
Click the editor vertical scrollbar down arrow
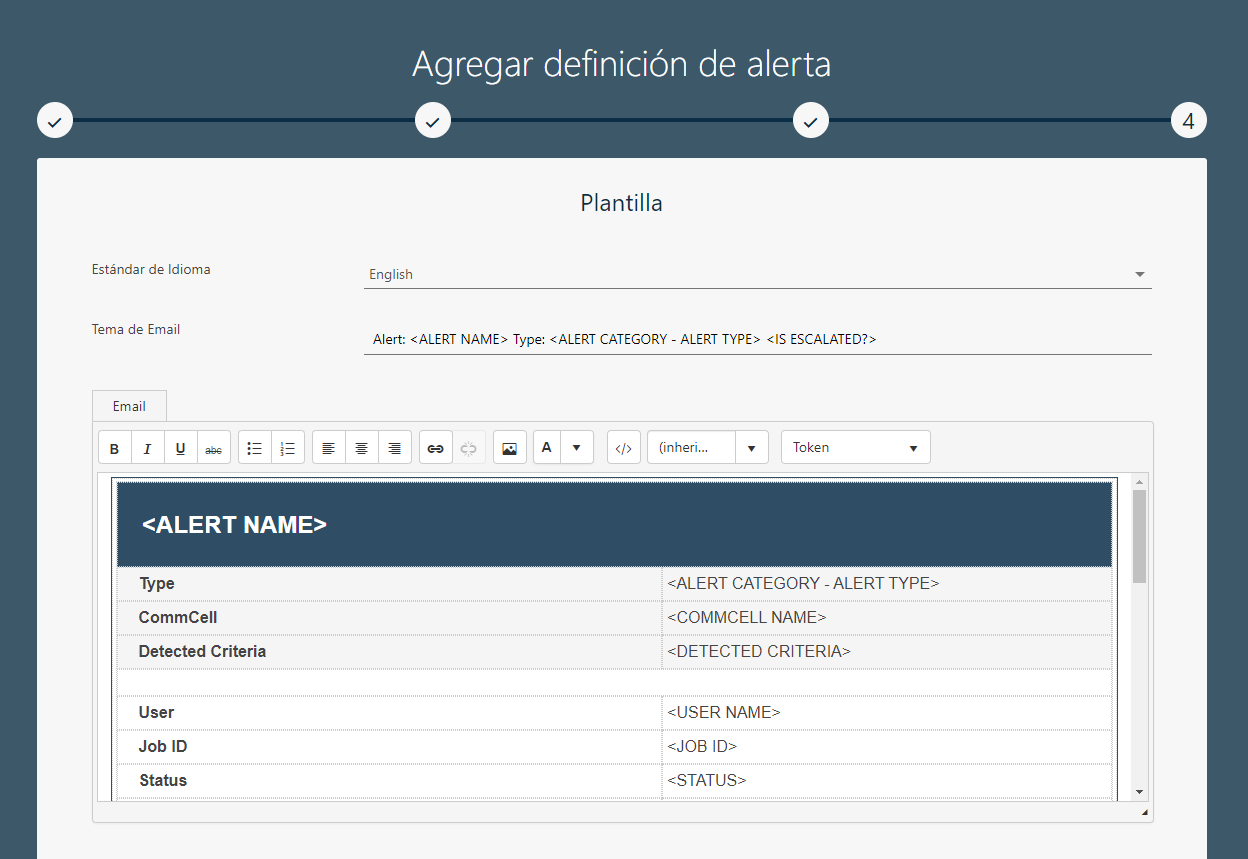[1139, 791]
